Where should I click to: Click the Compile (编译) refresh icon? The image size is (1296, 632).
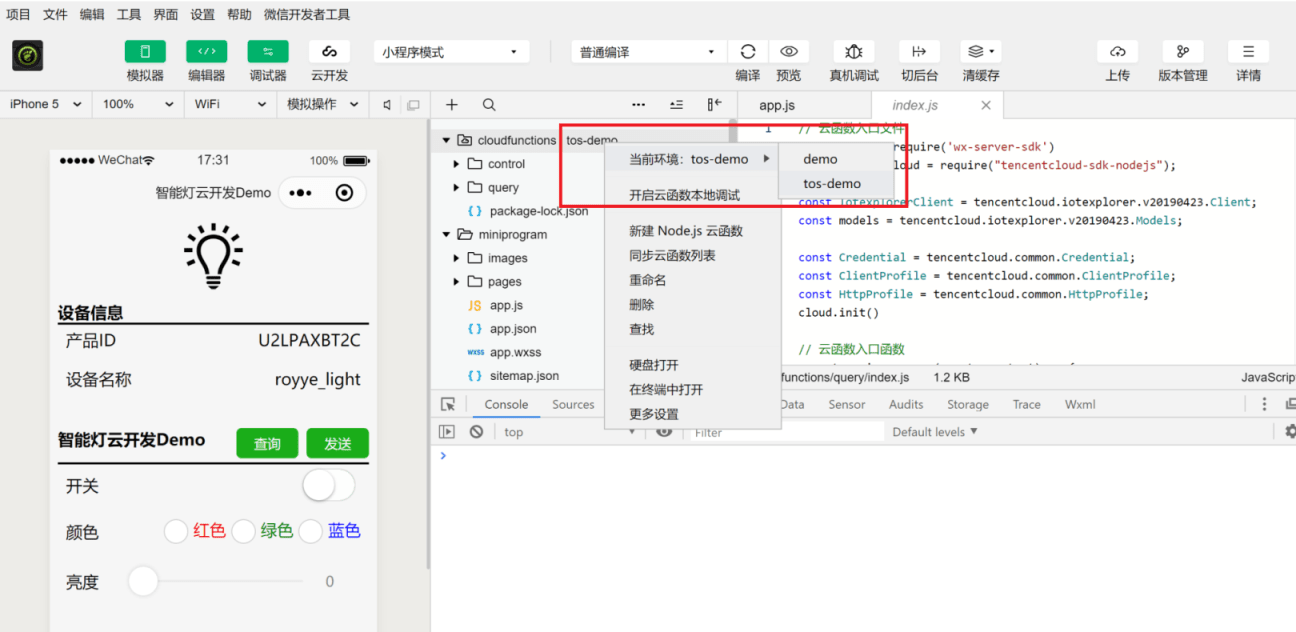pyautogui.click(x=747, y=52)
